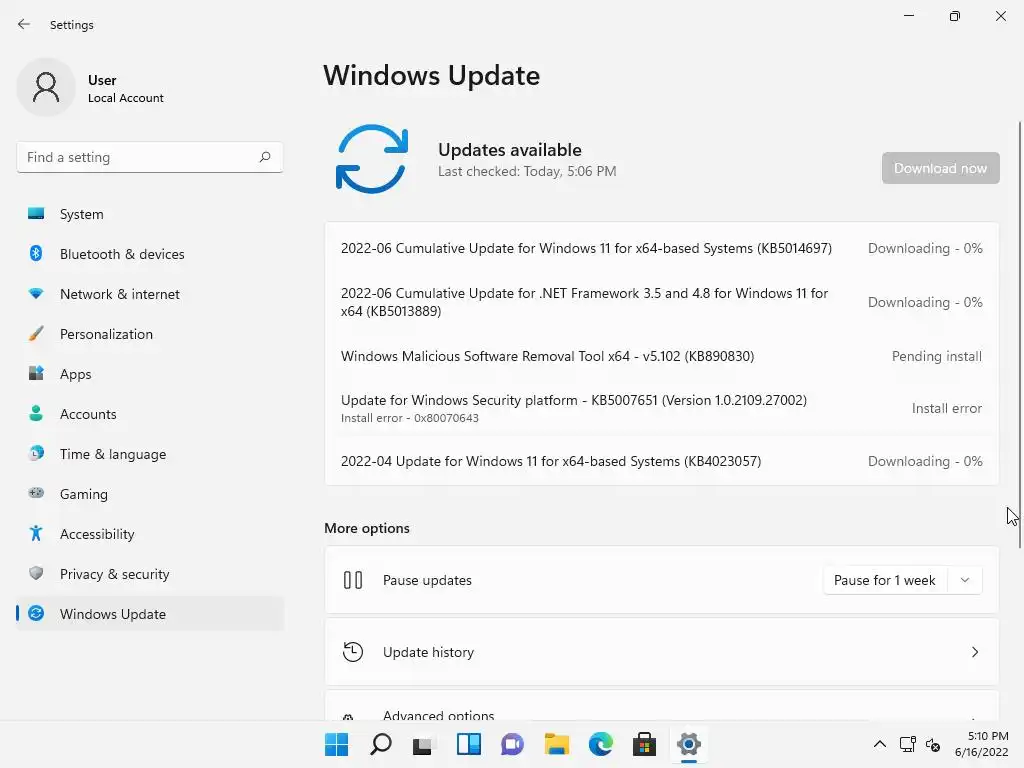
Task: Select the KB5014697 cumulative update row
Action: click(x=662, y=248)
